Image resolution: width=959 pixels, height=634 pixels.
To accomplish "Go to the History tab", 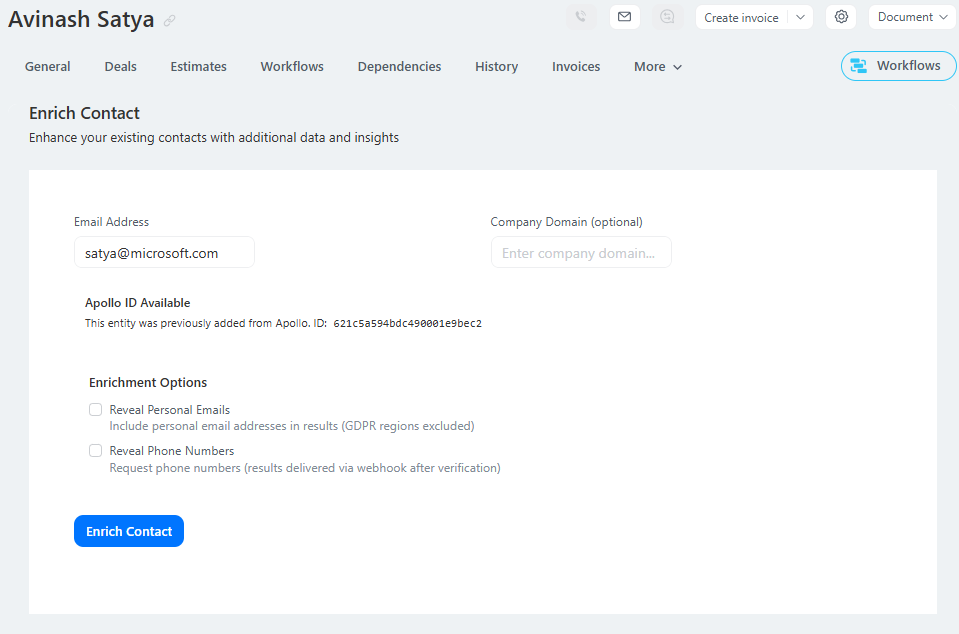I will click(496, 67).
